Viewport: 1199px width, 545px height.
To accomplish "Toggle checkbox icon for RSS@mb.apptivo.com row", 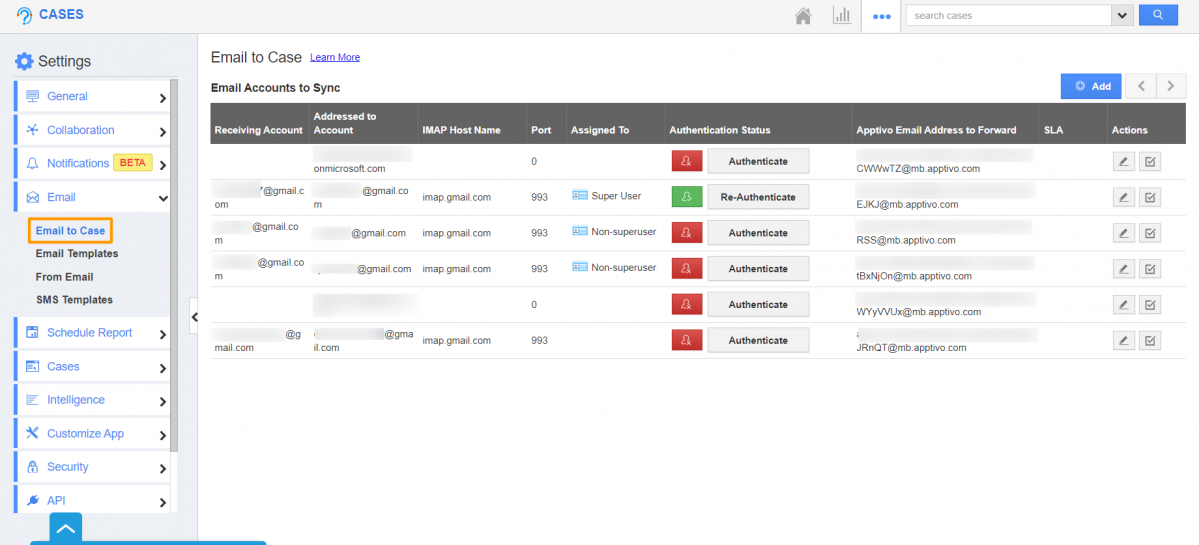I will 1150,233.
